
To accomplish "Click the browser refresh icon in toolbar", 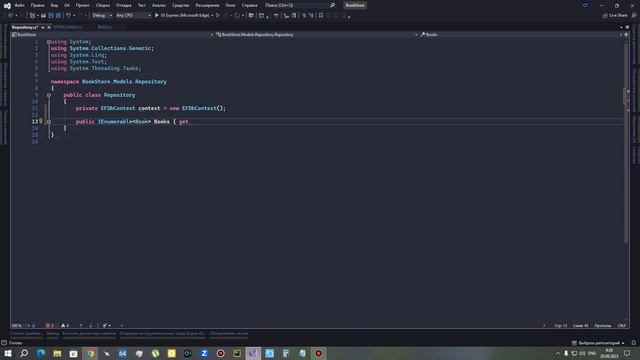I will point(237,16).
